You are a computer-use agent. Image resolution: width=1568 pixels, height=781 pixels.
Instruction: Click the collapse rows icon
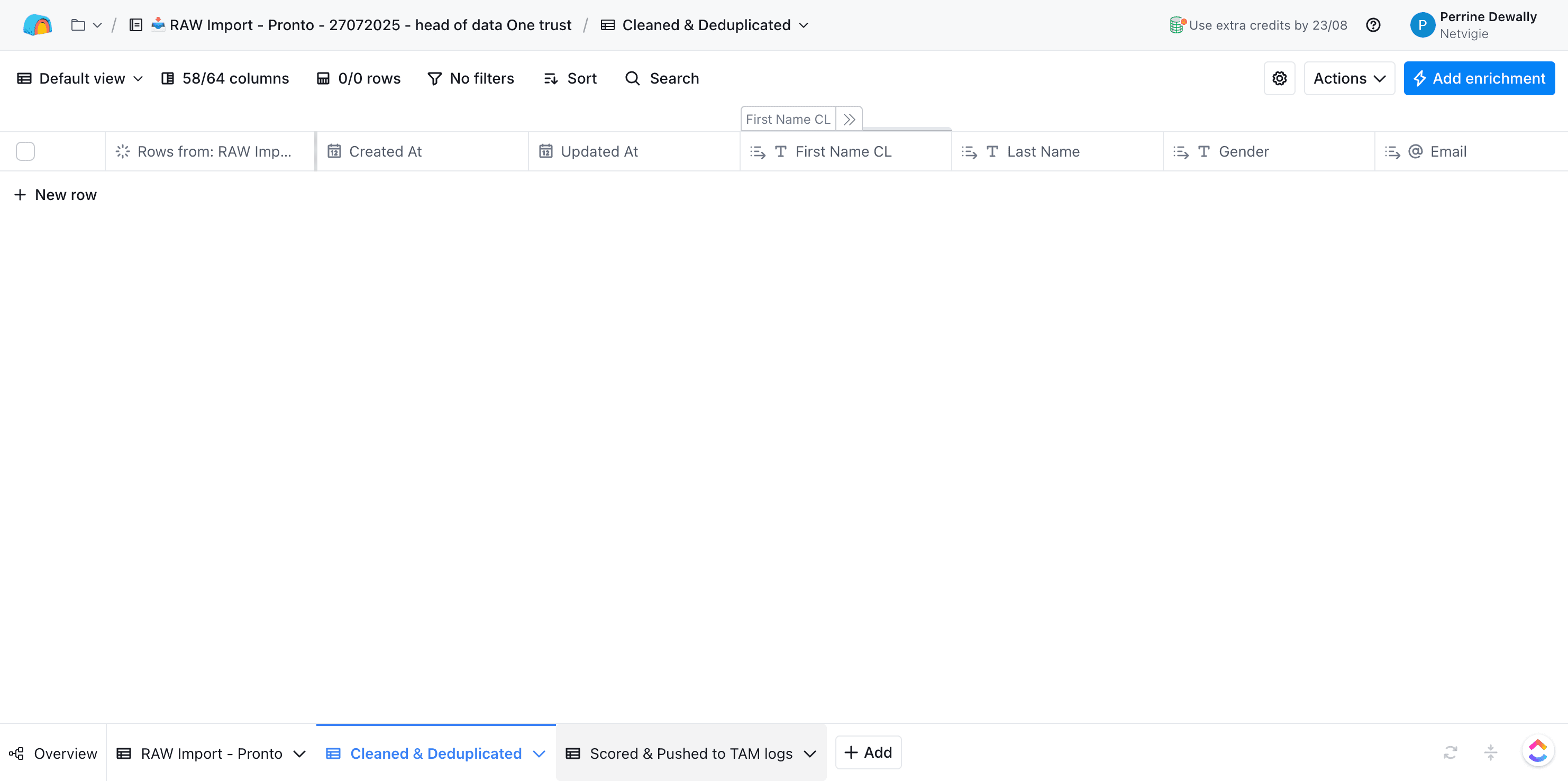(1491, 753)
